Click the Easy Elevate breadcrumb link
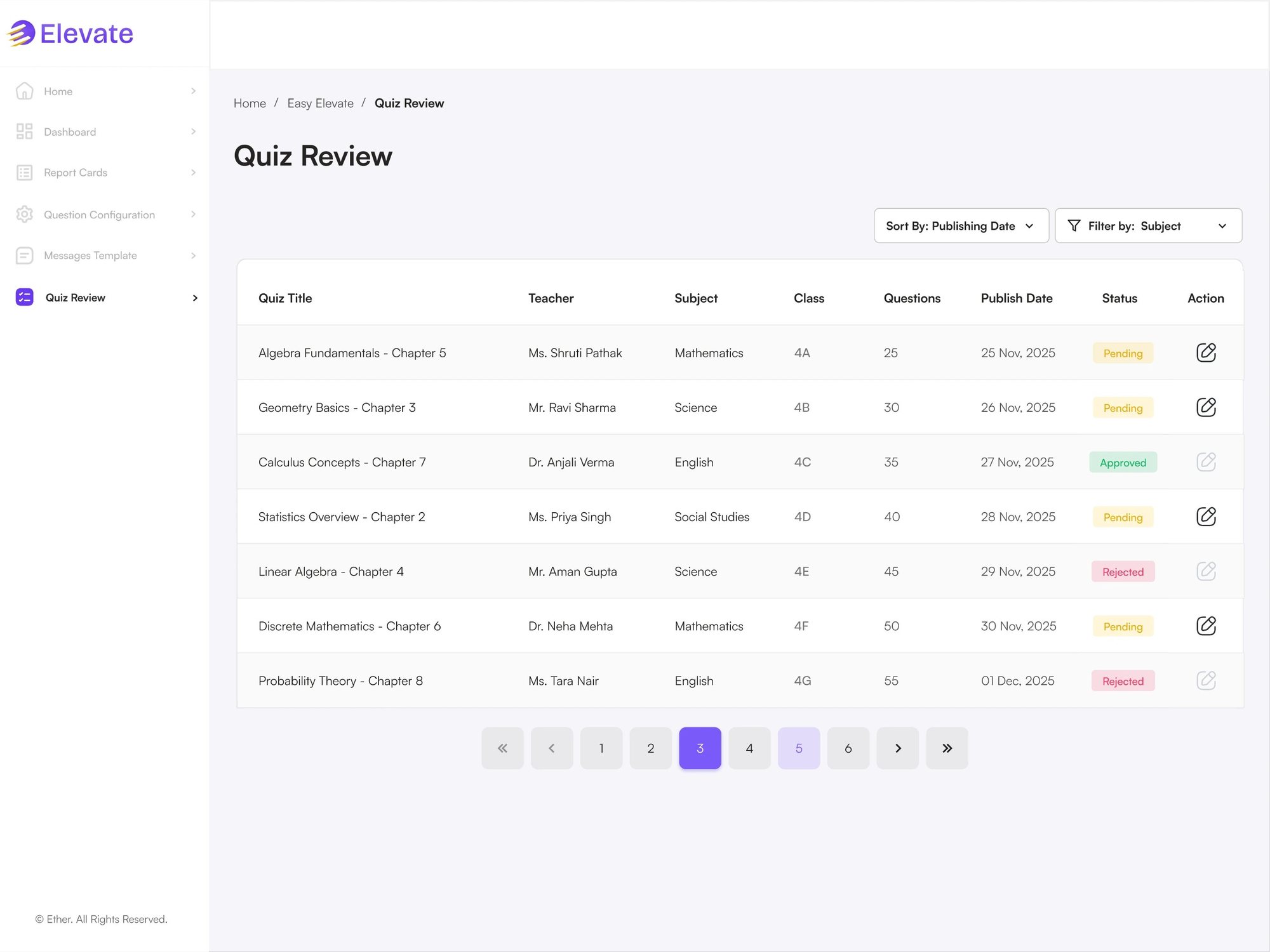The height and width of the screenshot is (952, 1270). [320, 103]
